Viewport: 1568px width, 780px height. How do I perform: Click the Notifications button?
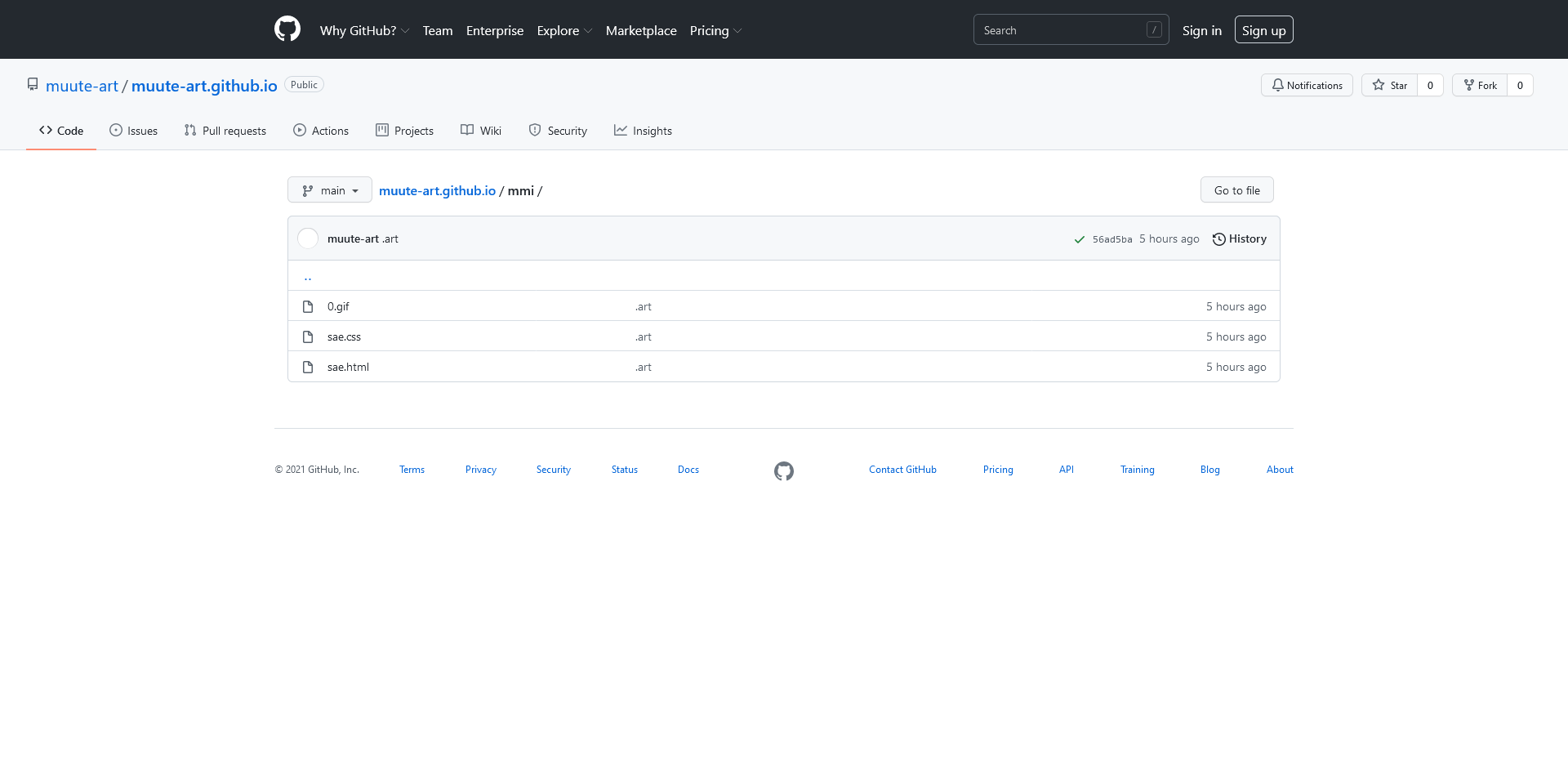(x=1307, y=85)
